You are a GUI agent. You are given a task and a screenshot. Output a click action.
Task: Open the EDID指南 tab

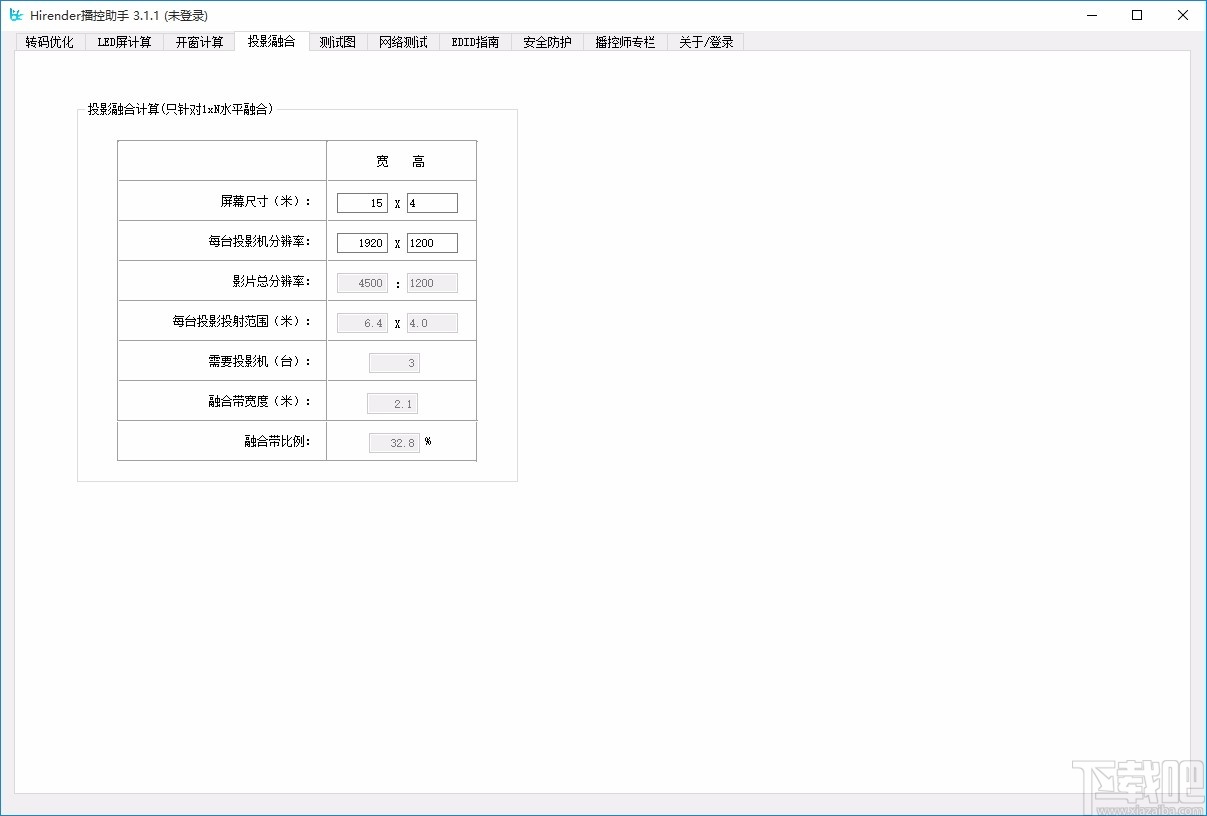tap(474, 42)
